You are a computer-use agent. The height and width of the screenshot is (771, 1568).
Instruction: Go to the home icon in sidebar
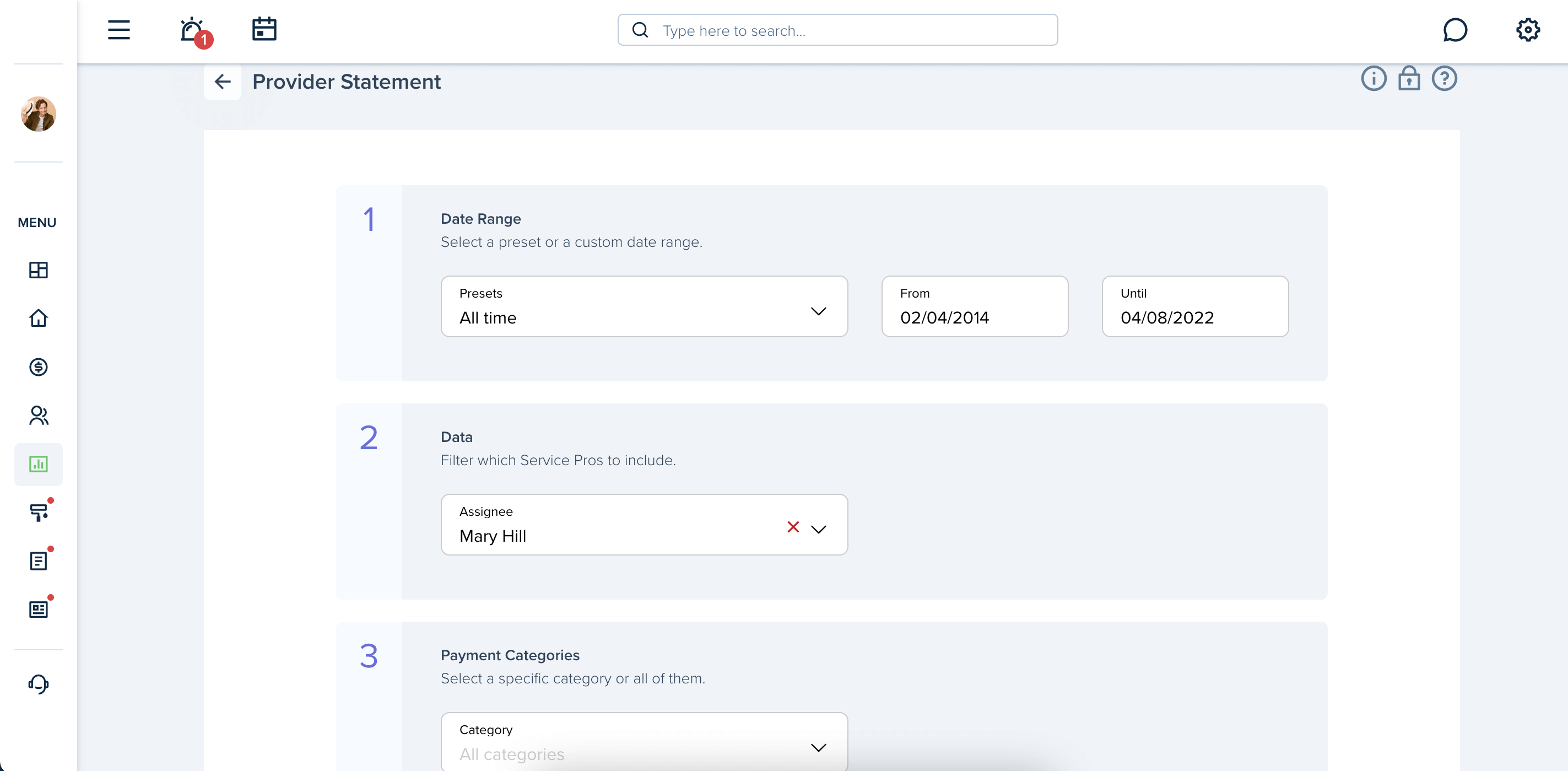(x=39, y=318)
